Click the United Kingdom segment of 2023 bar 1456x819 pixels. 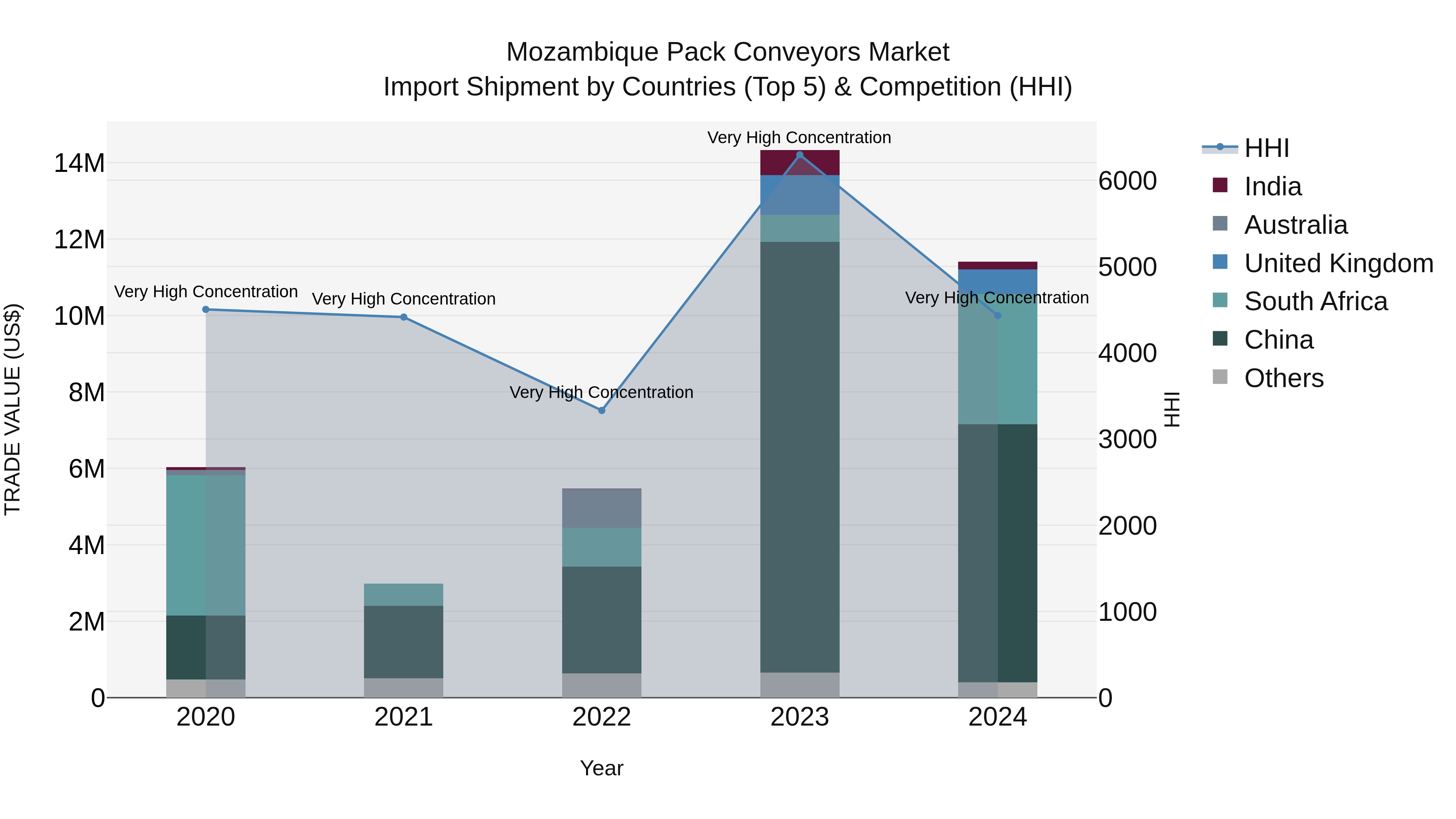(800, 195)
